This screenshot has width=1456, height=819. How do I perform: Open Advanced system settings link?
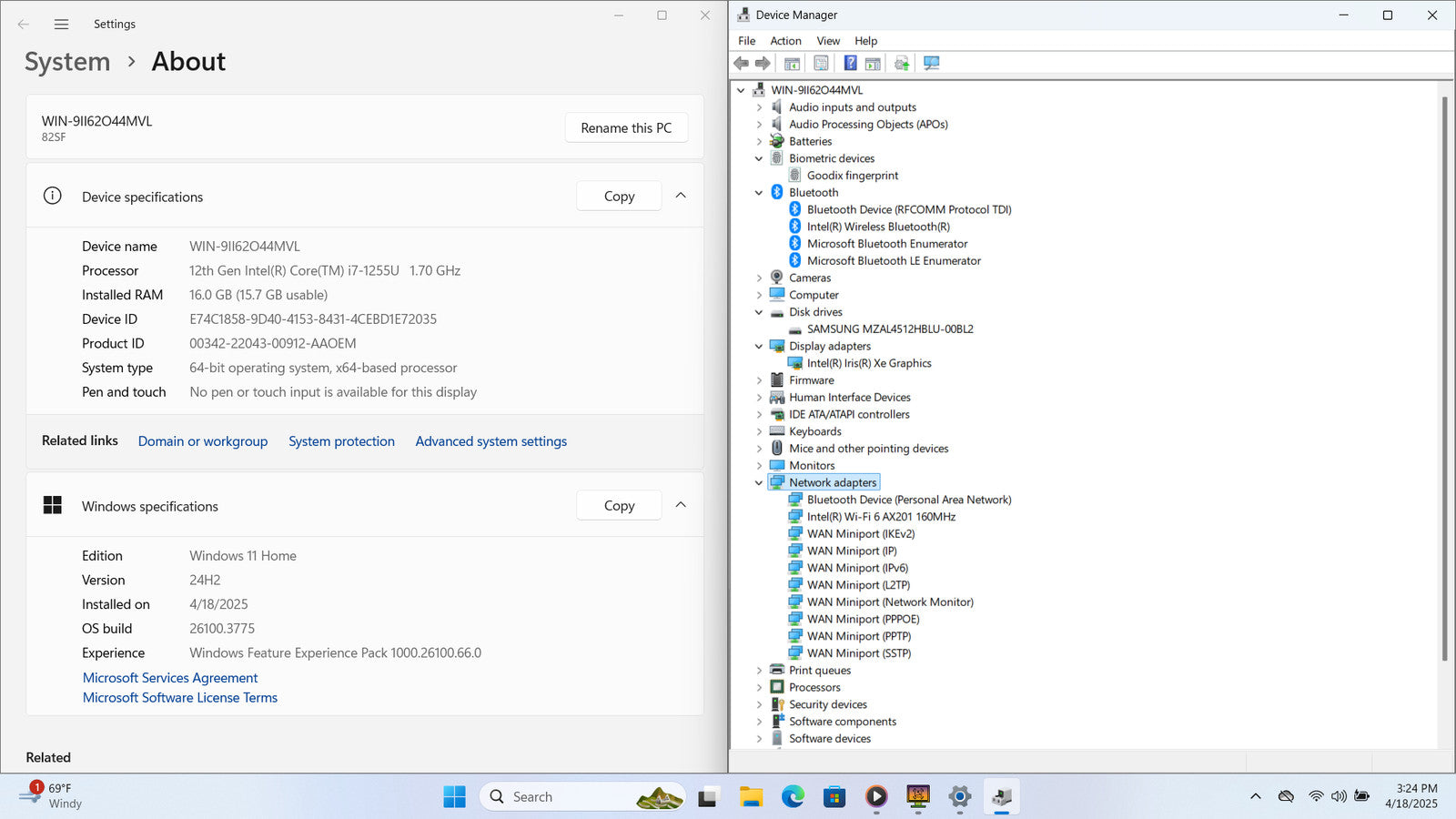pos(490,441)
